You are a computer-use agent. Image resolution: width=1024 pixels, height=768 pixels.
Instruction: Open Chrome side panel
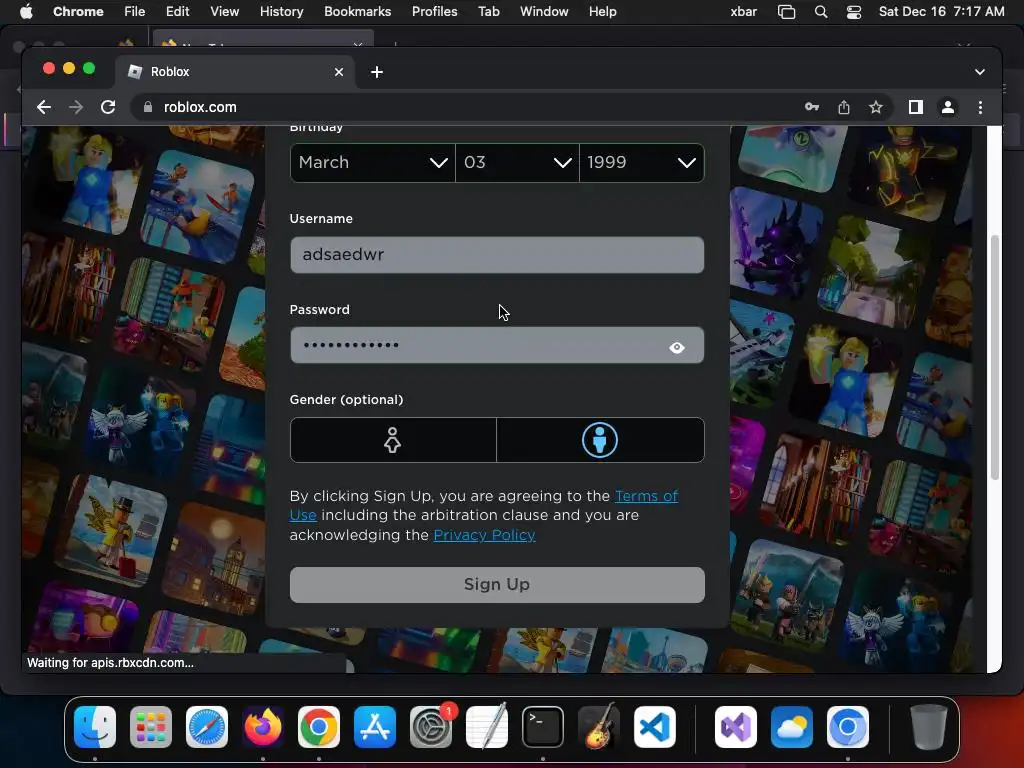(x=916, y=107)
